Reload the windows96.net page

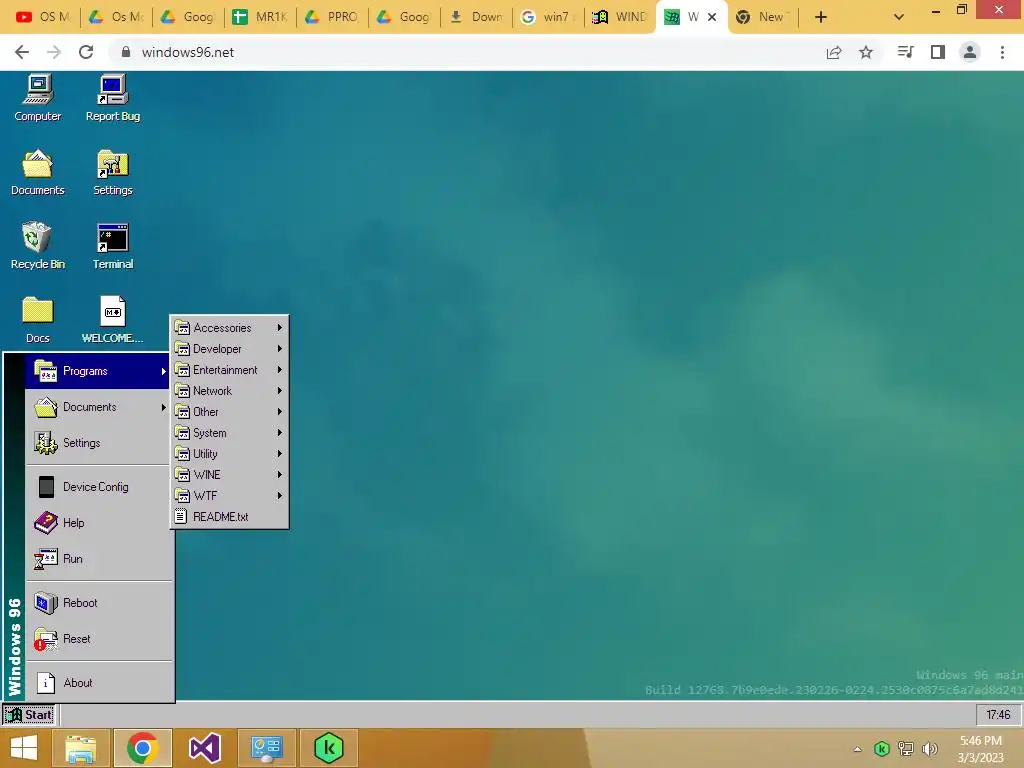coord(86,52)
